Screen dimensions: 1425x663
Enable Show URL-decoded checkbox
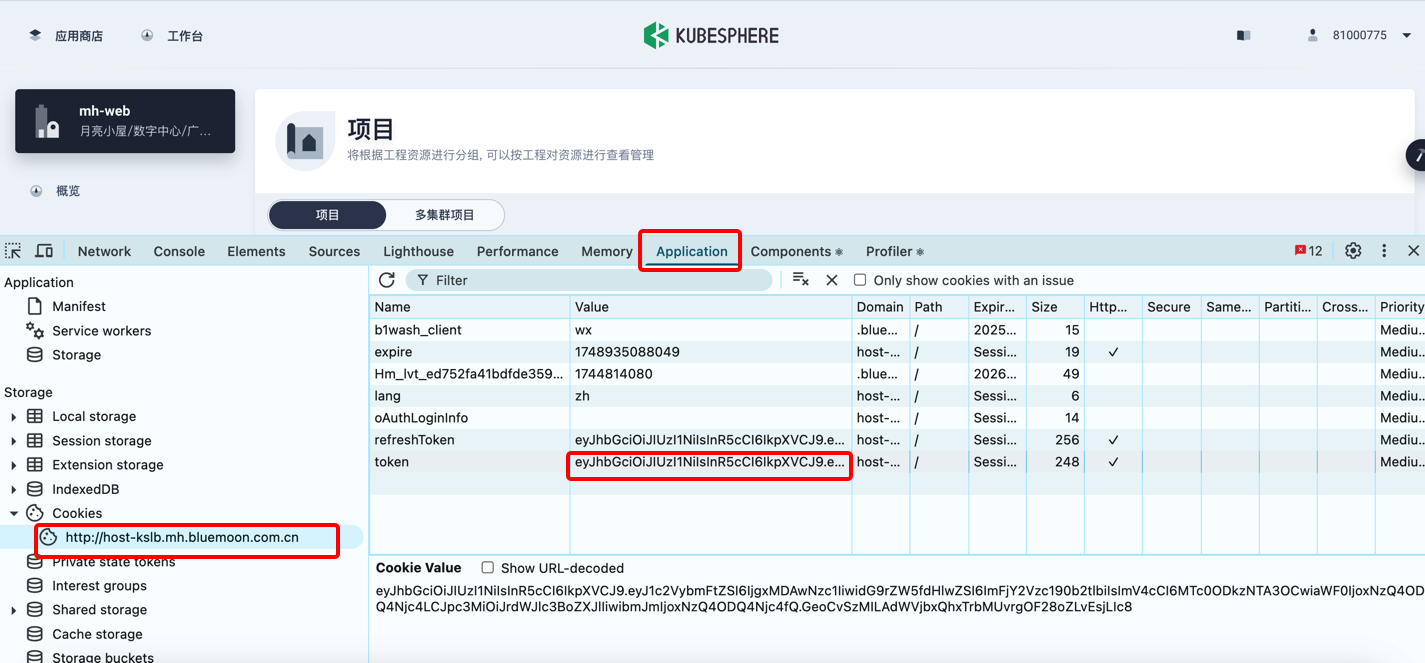[x=488, y=568]
